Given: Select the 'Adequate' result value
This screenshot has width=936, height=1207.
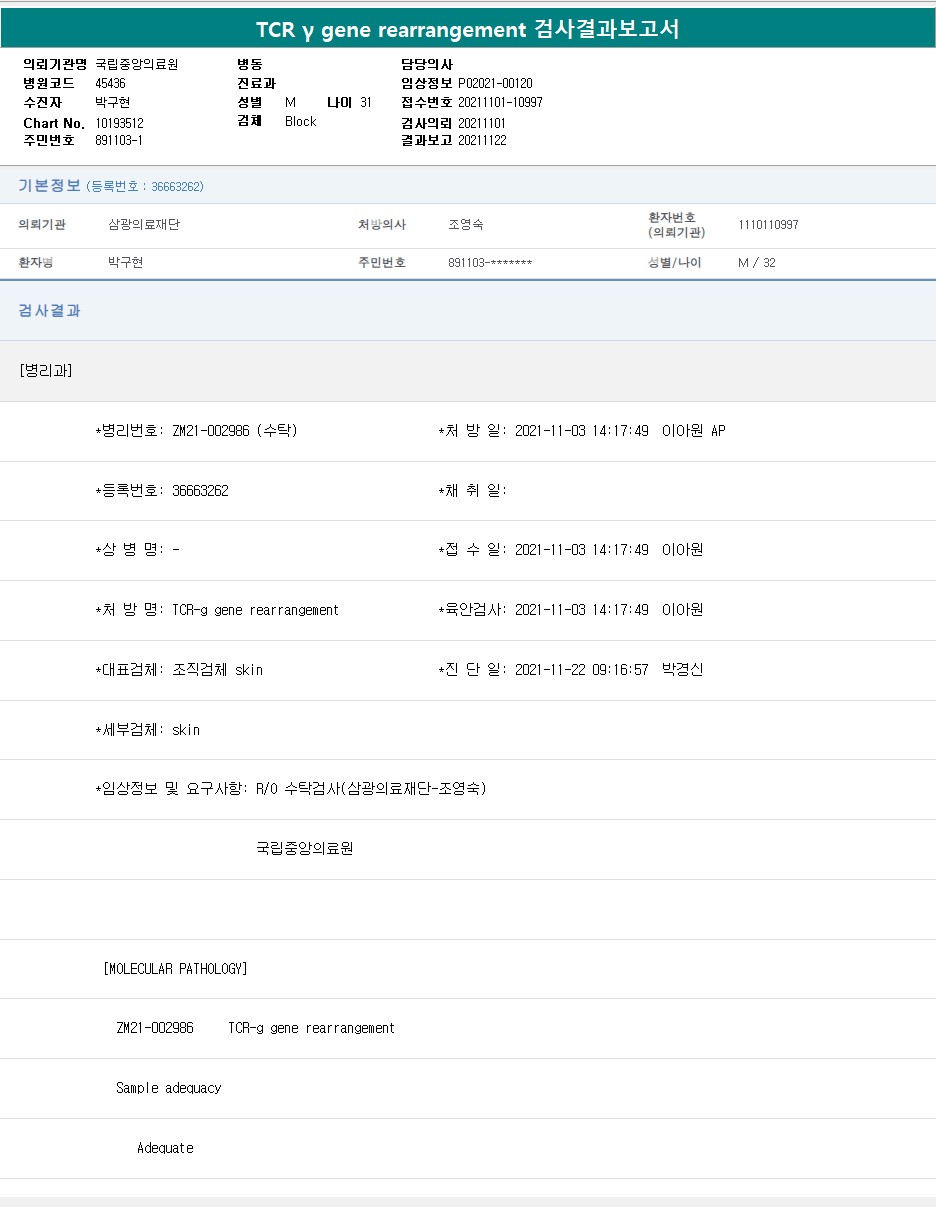Looking at the screenshot, I should pos(165,1148).
